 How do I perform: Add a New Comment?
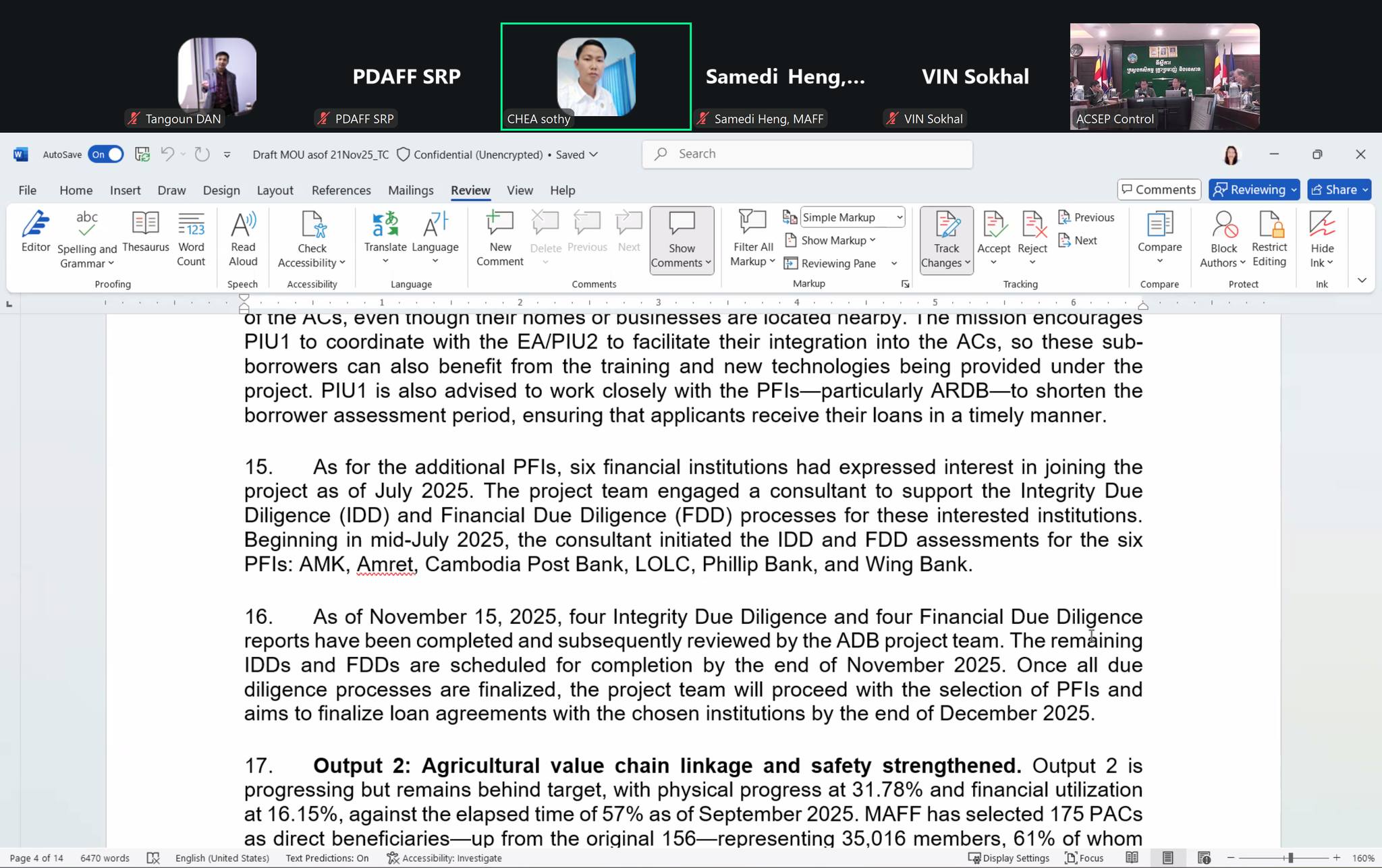(500, 237)
